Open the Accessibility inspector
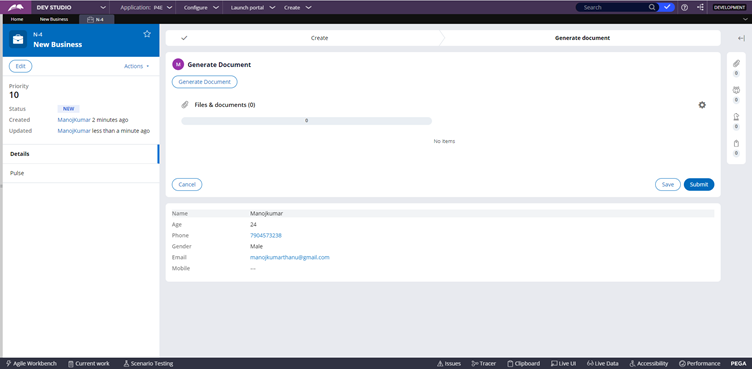Image resolution: width=752 pixels, height=369 pixels. [x=649, y=364]
